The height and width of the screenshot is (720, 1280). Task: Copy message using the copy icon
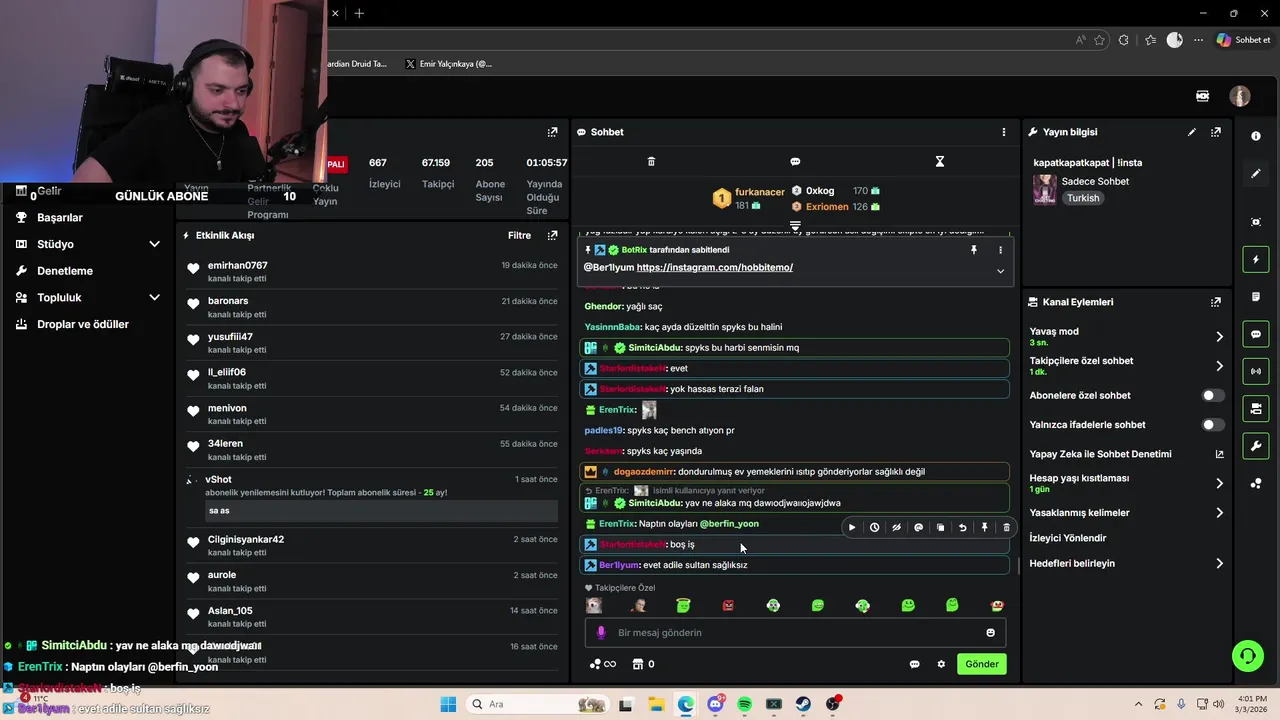click(940, 527)
